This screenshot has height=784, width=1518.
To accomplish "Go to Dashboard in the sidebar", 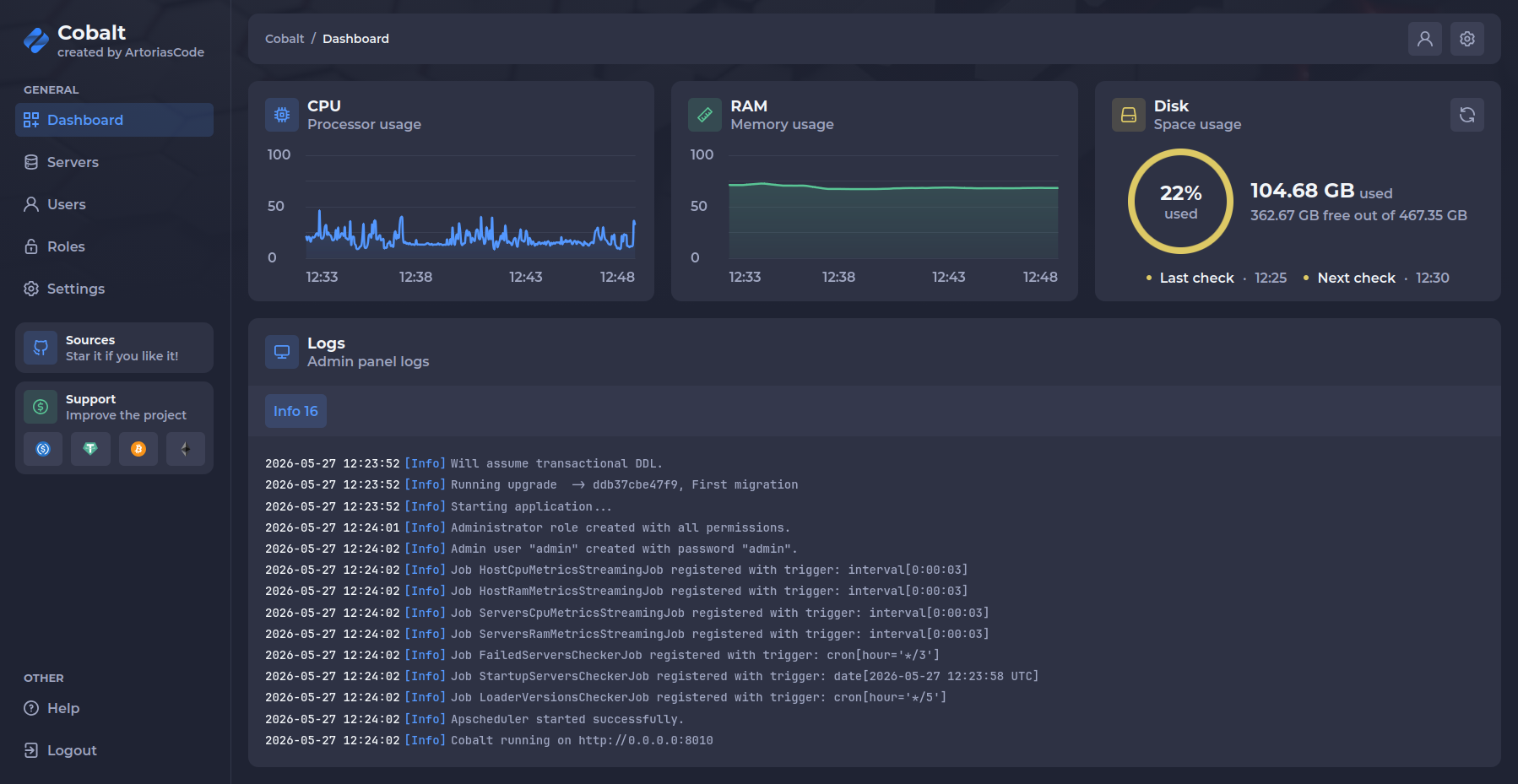I will point(115,120).
